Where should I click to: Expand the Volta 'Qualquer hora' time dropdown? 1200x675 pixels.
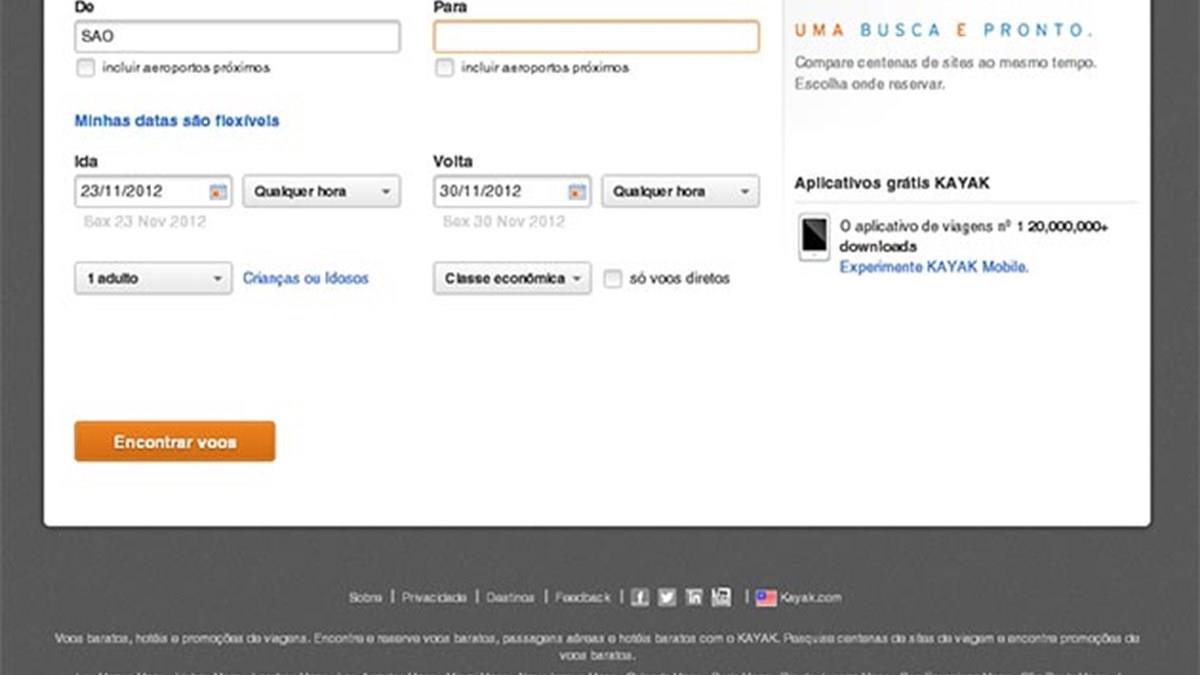[x=680, y=192]
